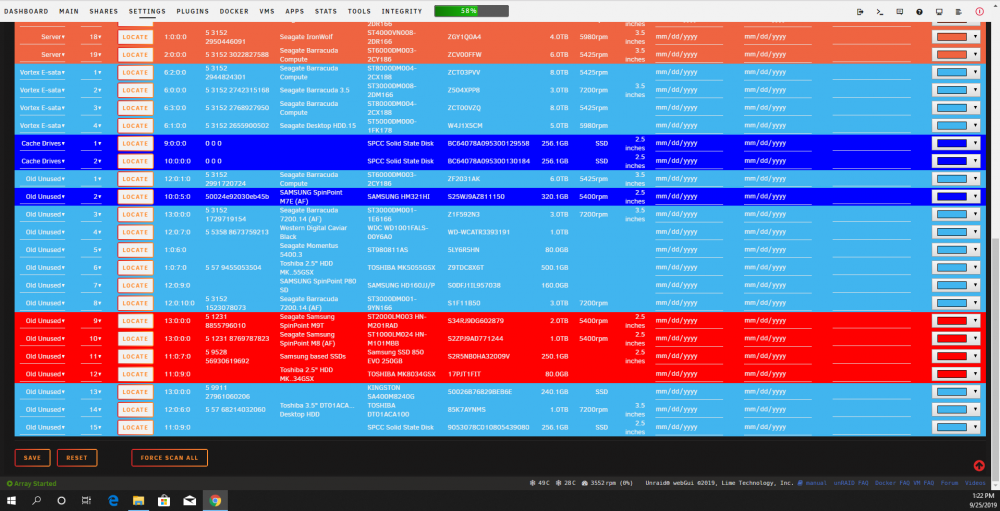Open the VMS tab
The image size is (1000, 511).
pyautogui.click(x=267, y=11)
